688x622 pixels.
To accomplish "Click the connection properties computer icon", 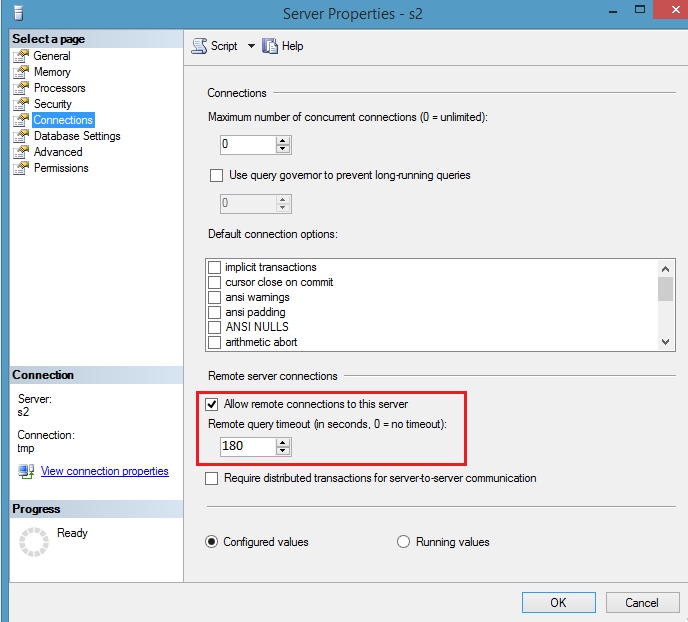I will point(26,472).
